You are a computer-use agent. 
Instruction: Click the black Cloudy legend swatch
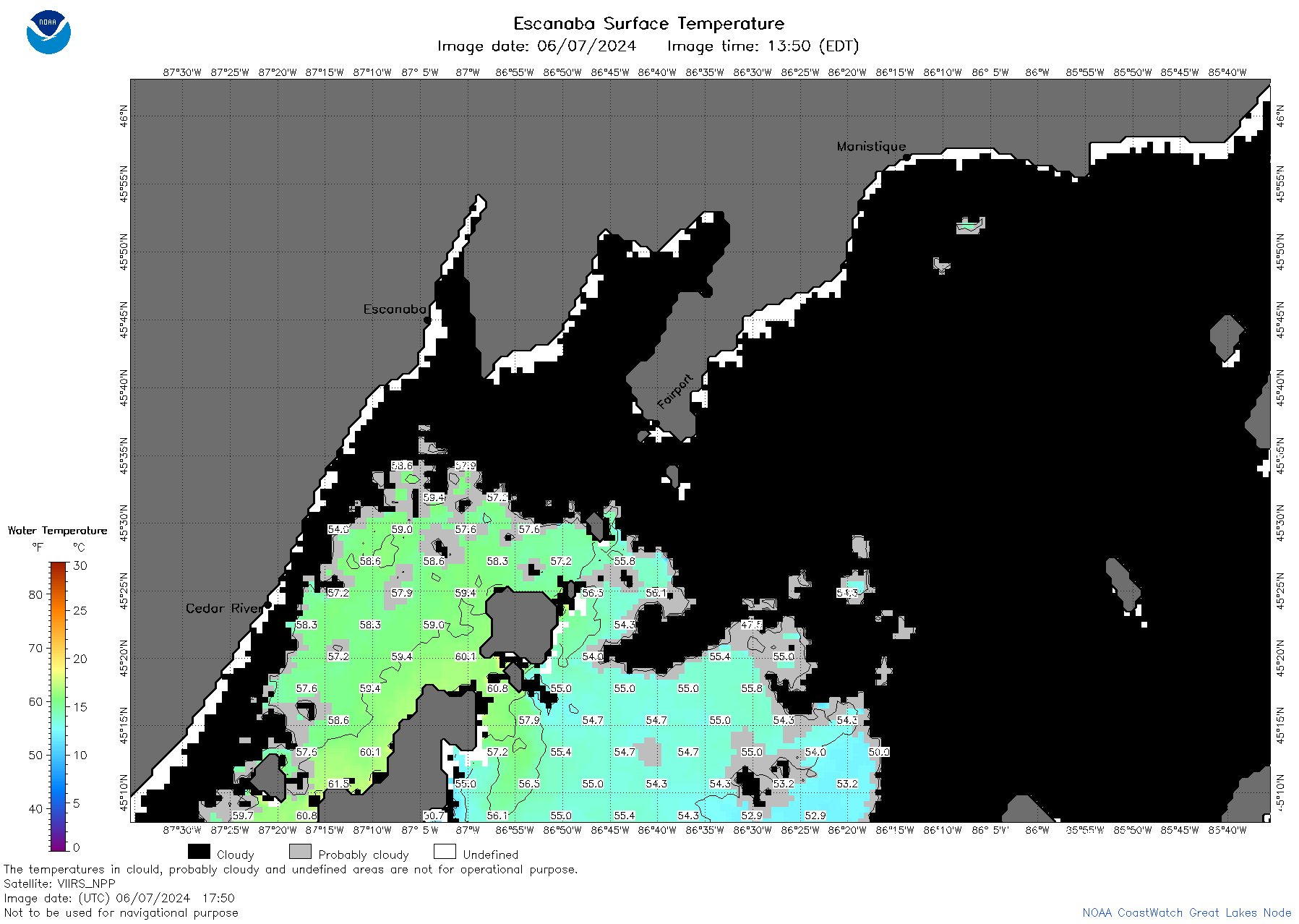tap(199, 852)
